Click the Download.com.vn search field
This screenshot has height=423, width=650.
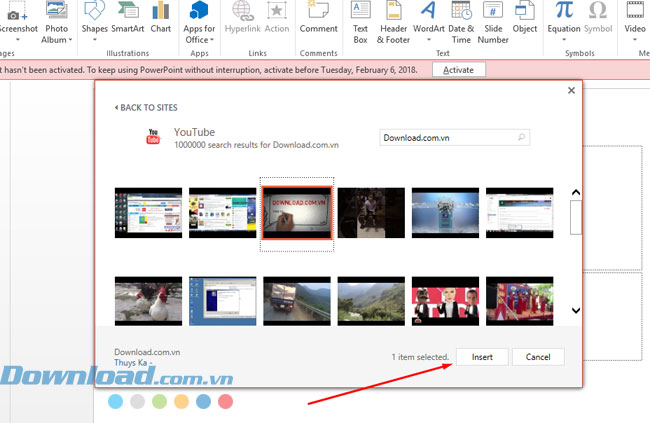(454, 138)
